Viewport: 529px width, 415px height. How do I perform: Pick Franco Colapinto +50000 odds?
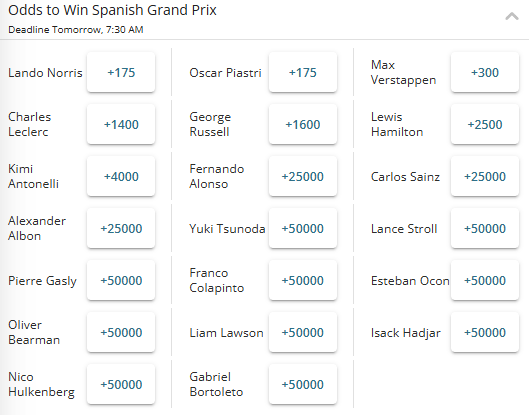tap(303, 280)
